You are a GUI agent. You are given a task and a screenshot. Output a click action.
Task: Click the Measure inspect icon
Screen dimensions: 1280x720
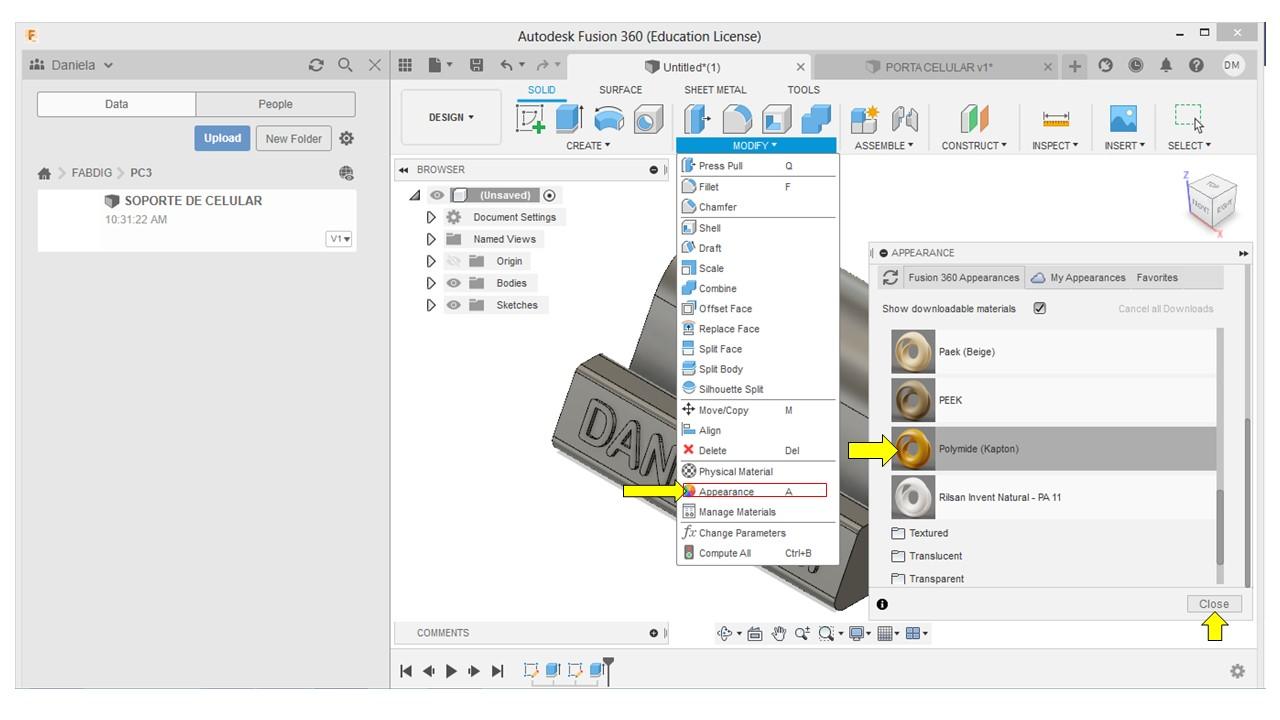(1055, 119)
